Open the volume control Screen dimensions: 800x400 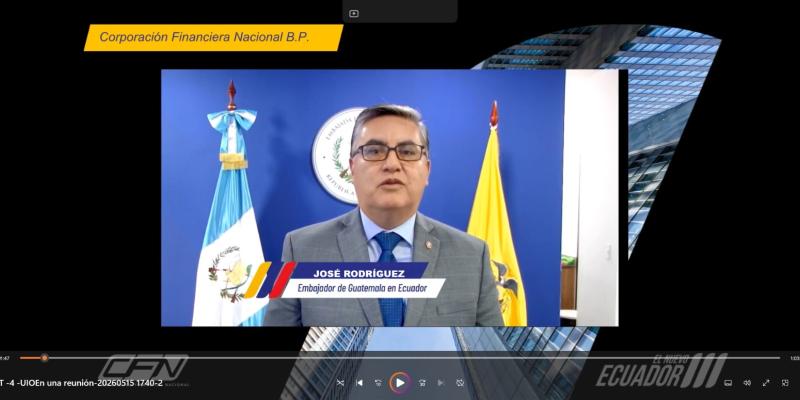coord(747,383)
